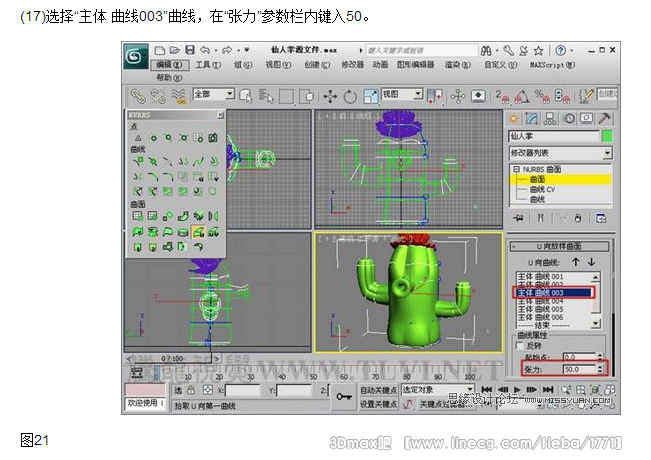651x460 pixels.
Task: Select the 曲线 CV sub-object level
Action: [542, 189]
